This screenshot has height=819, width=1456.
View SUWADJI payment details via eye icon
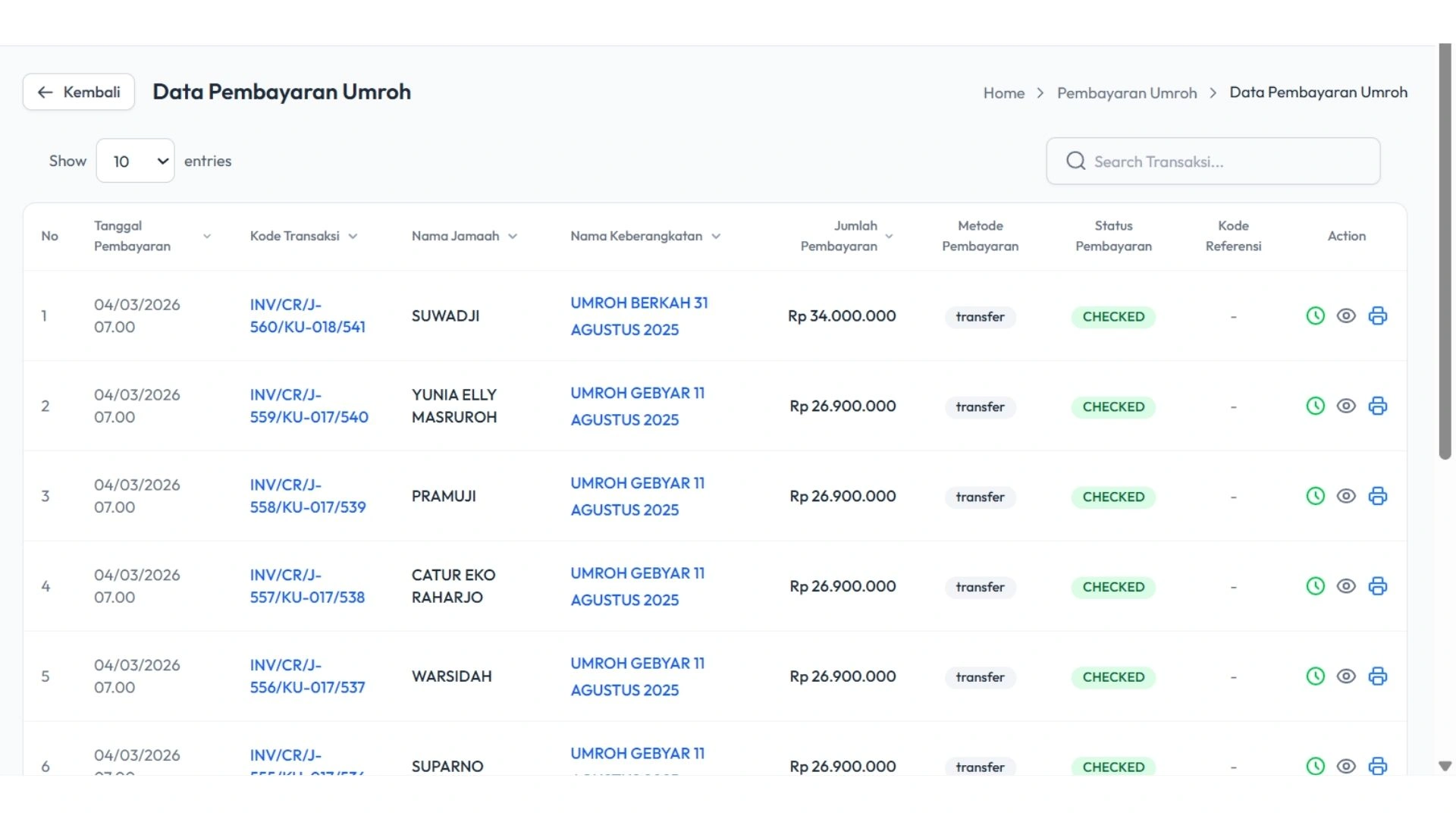[x=1346, y=316]
